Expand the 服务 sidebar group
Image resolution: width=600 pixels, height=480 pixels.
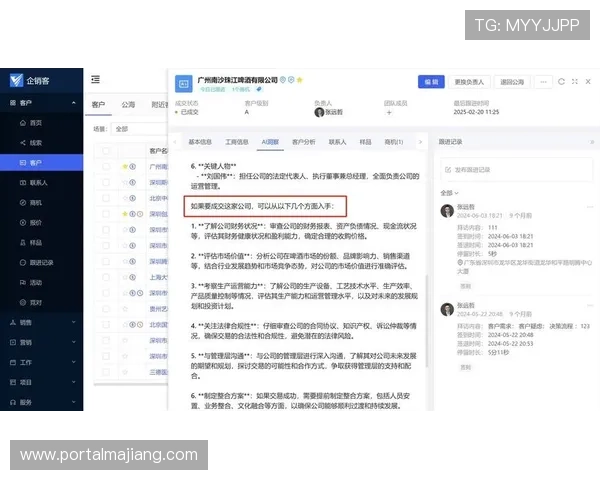[x=73, y=402]
